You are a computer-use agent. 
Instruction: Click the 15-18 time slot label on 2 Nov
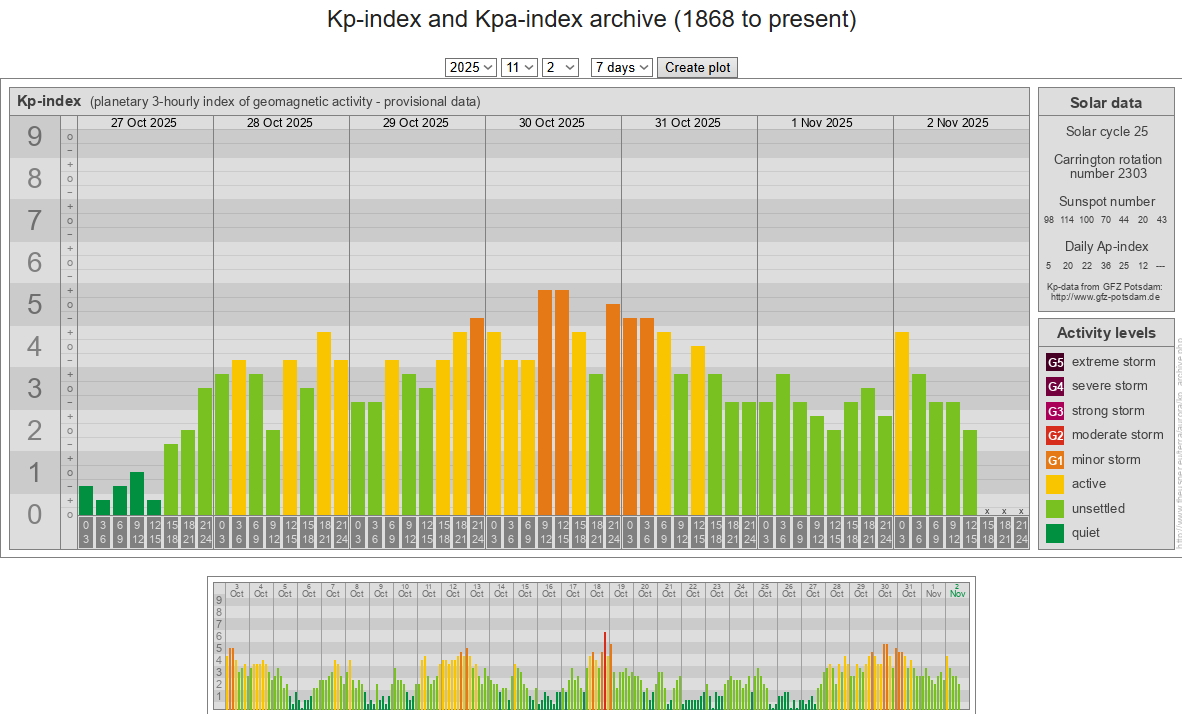[987, 532]
